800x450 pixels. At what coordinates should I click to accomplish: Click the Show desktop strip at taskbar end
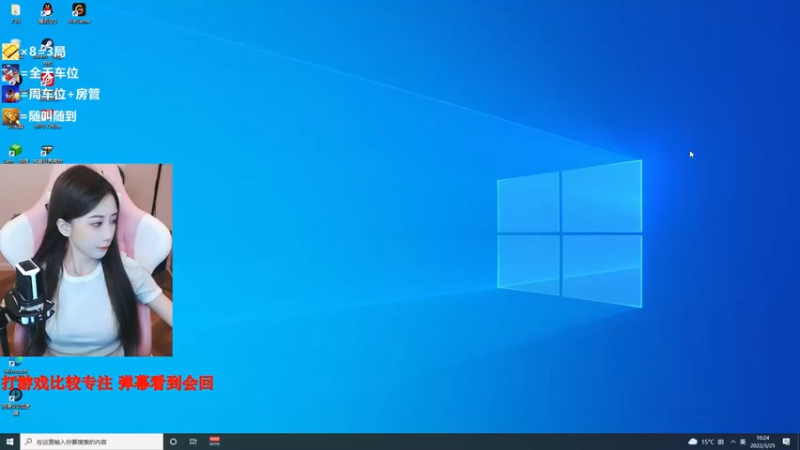tap(798, 442)
